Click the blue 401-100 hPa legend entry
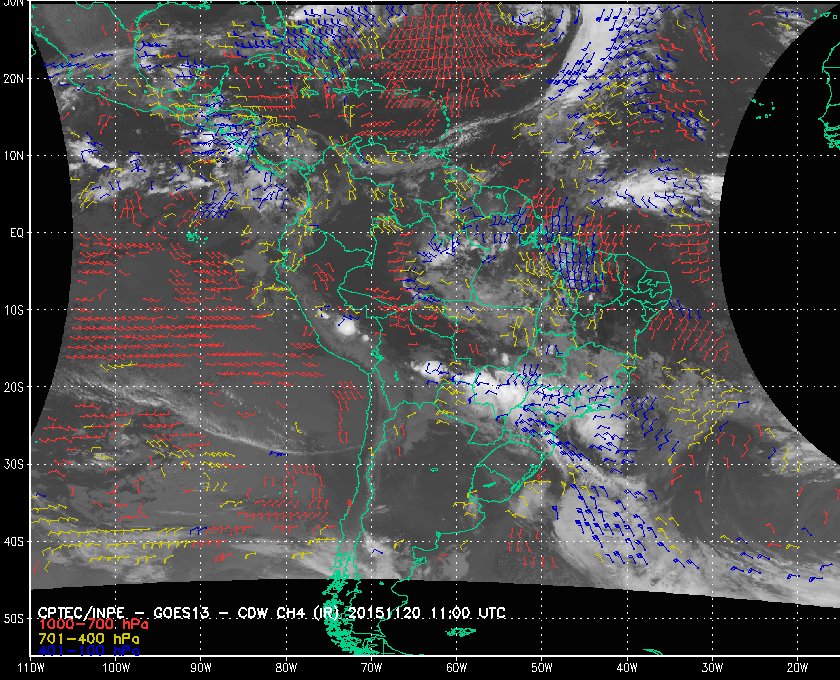 click(89, 651)
